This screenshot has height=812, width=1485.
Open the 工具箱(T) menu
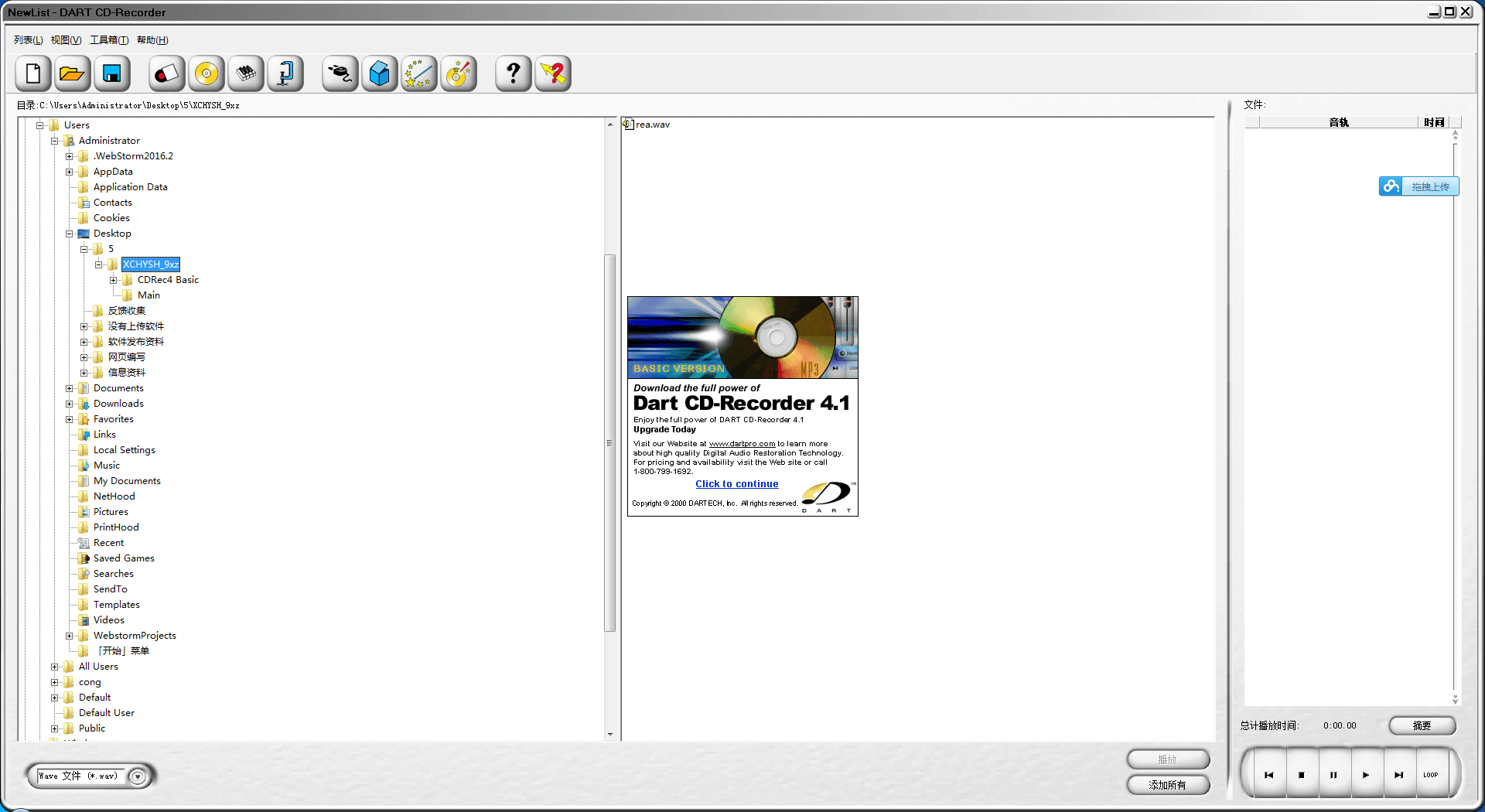(109, 40)
